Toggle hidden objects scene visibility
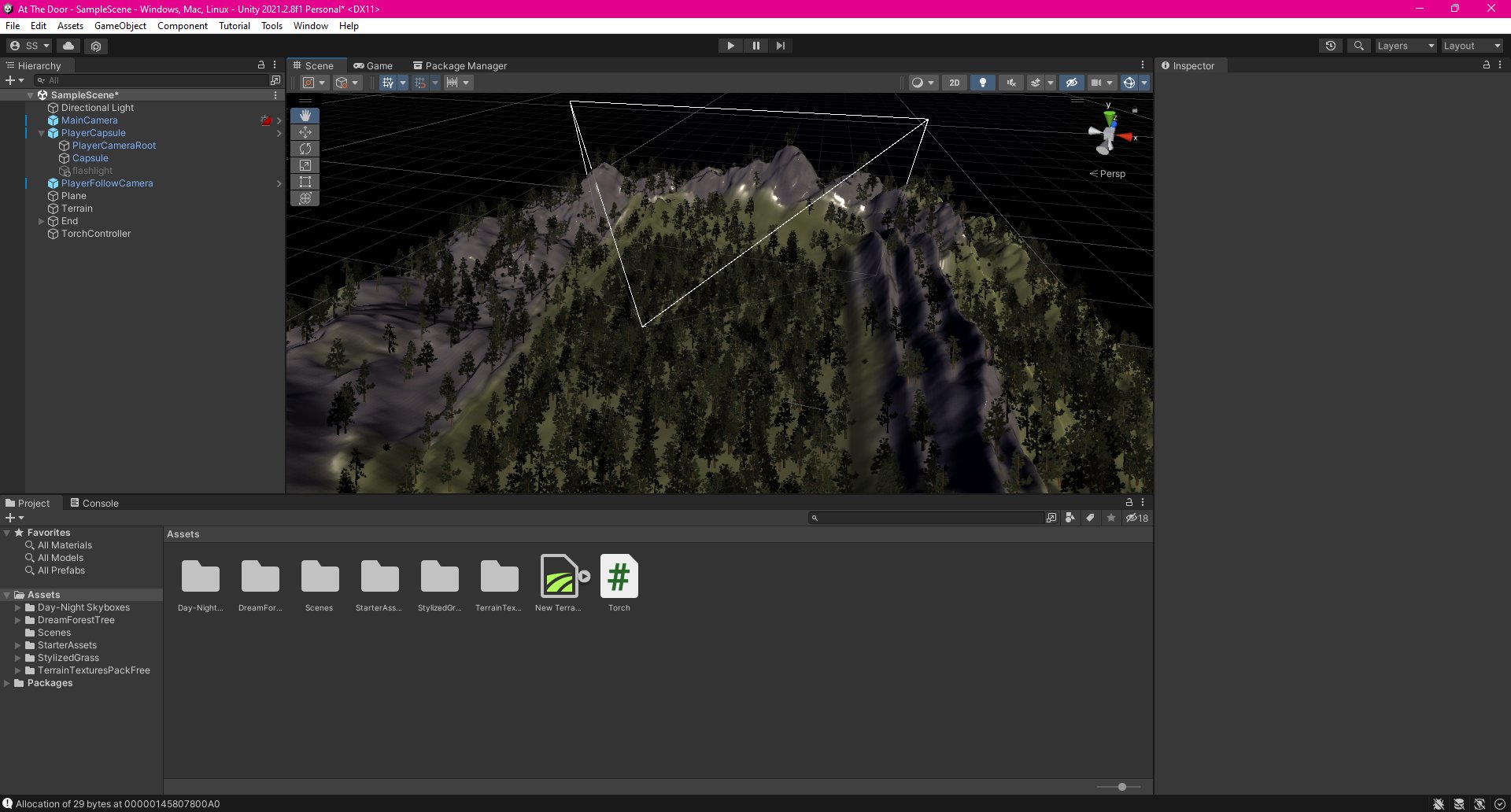 pyautogui.click(x=1071, y=83)
